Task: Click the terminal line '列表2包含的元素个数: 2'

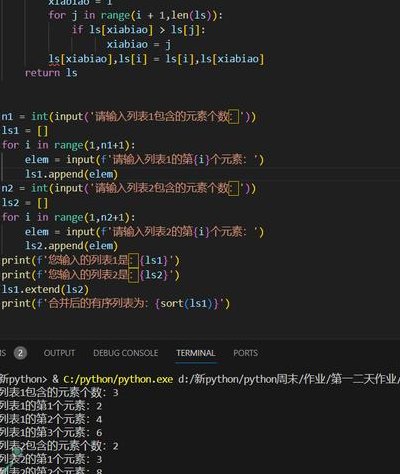Action: click(59, 446)
